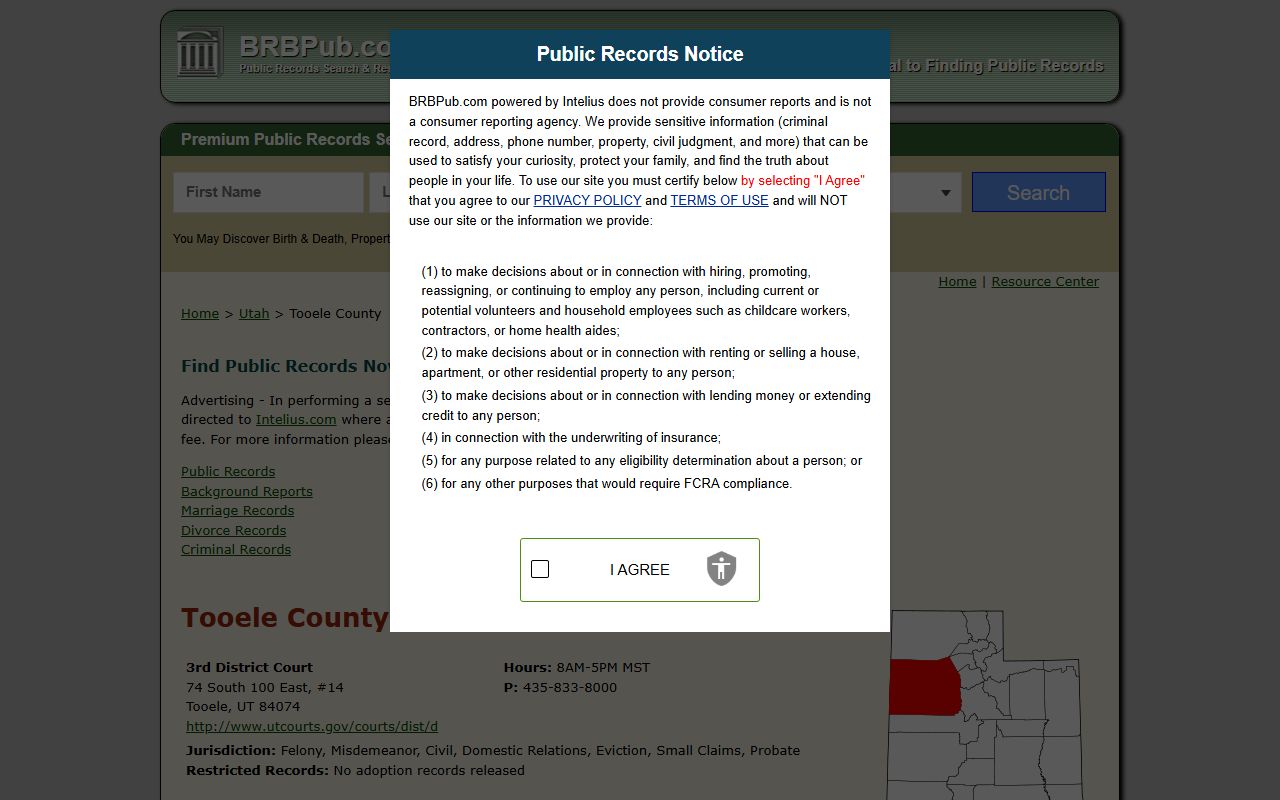Screen dimensions: 1280x800
Task: Click the 'Tooele, UT 84074' address line
Action: 243,706
